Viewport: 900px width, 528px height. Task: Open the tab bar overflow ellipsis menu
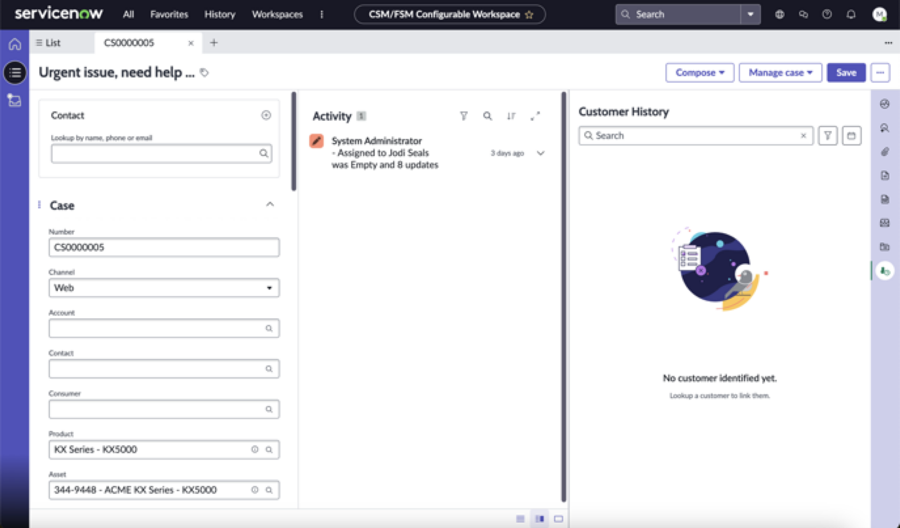888,43
